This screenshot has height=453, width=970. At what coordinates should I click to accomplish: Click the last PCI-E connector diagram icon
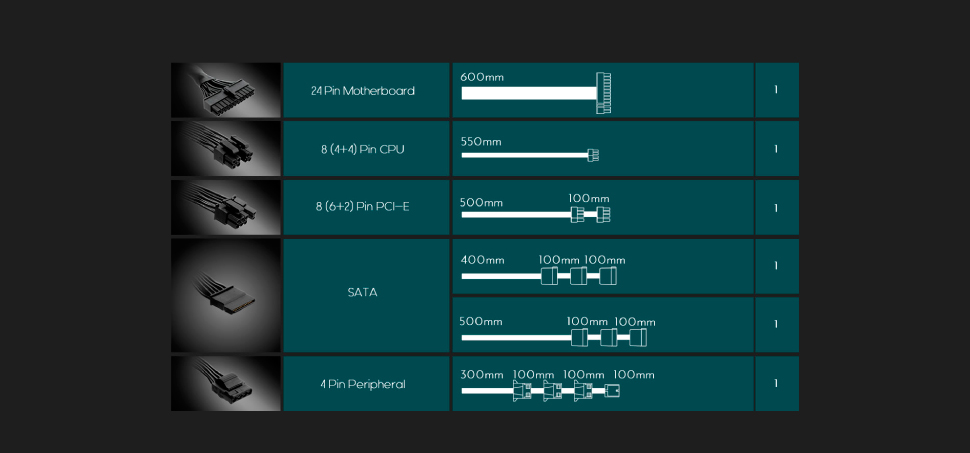coord(603,214)
